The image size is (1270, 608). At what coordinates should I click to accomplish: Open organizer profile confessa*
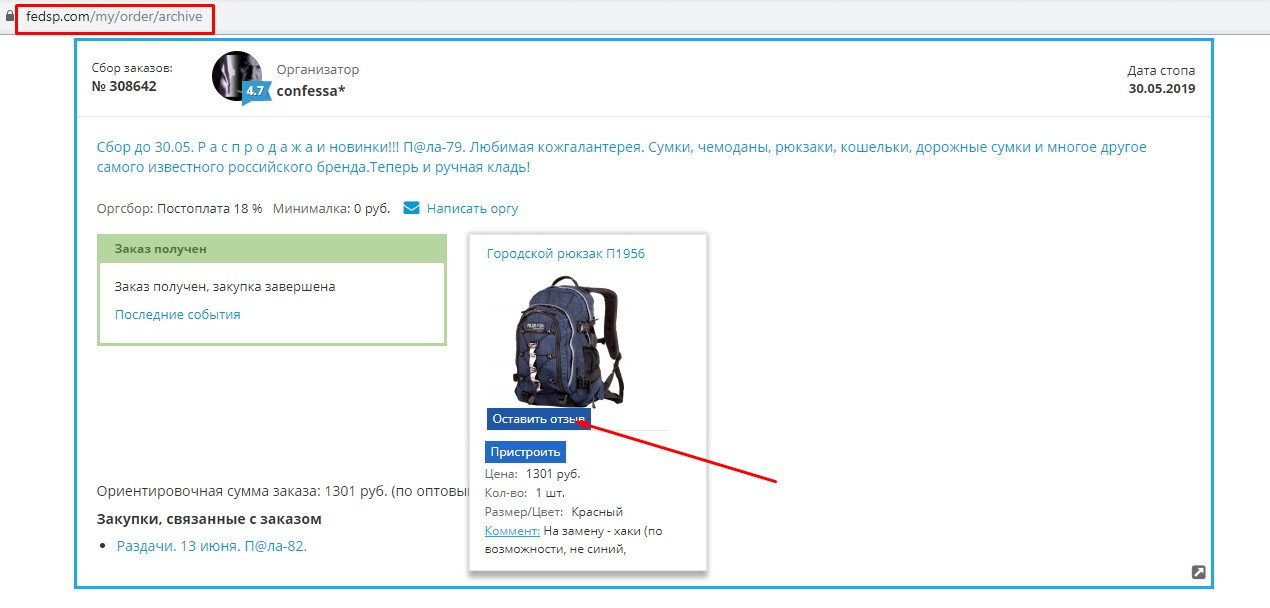point(311,90)
